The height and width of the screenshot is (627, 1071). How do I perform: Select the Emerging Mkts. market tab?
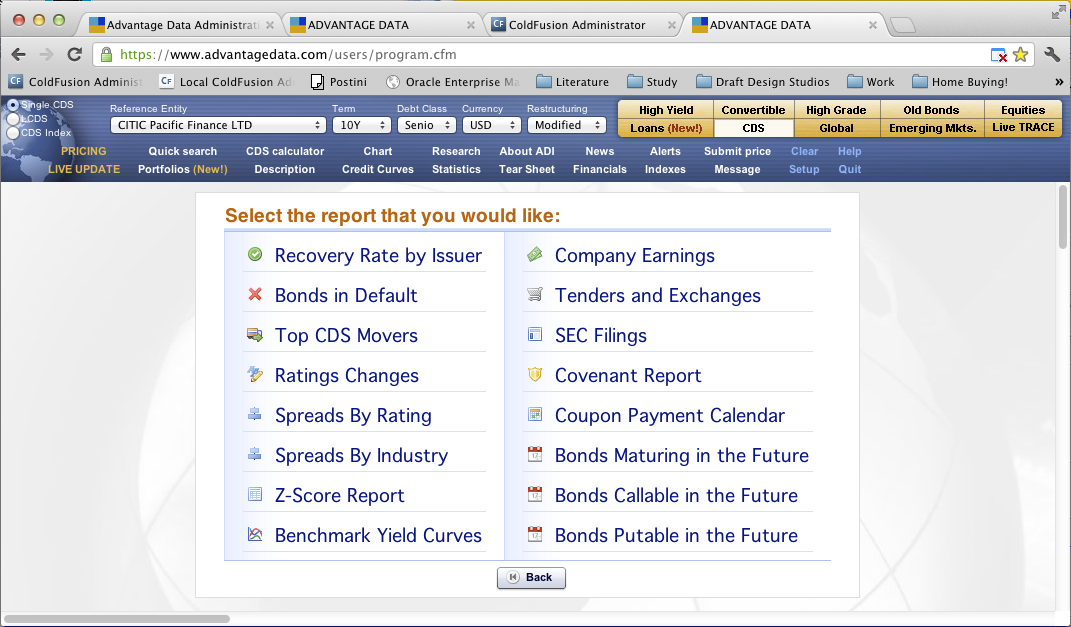(x=932, y=128)
